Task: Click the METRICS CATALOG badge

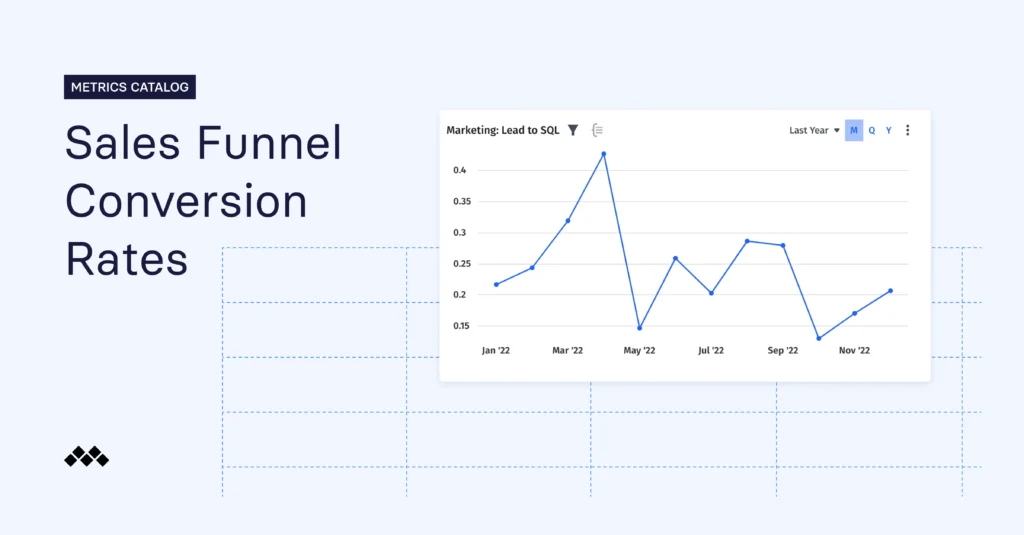Action: (130, 87)
